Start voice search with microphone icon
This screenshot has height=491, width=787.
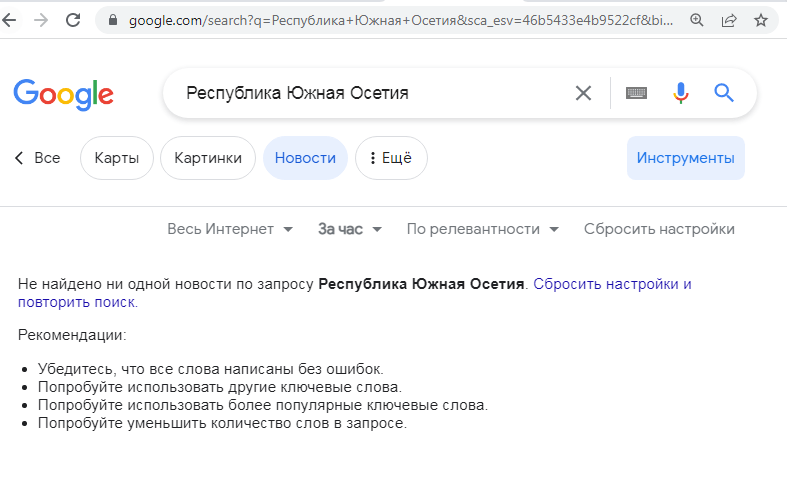point(681,93)
